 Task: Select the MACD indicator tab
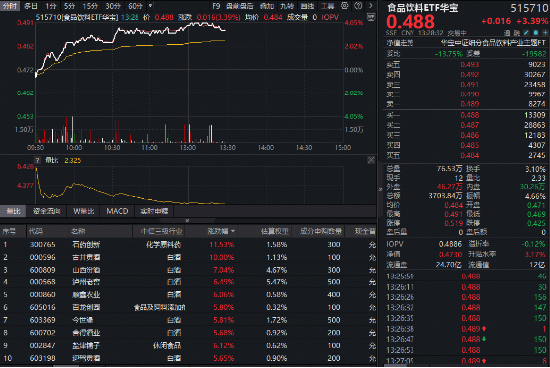[117, 211]
